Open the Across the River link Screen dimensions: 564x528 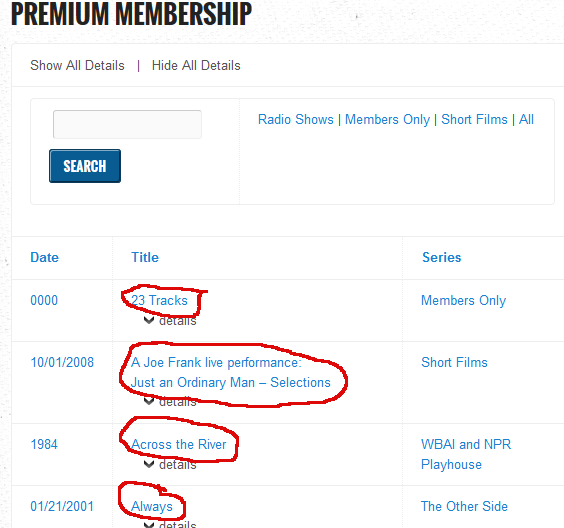click(179, 444)
